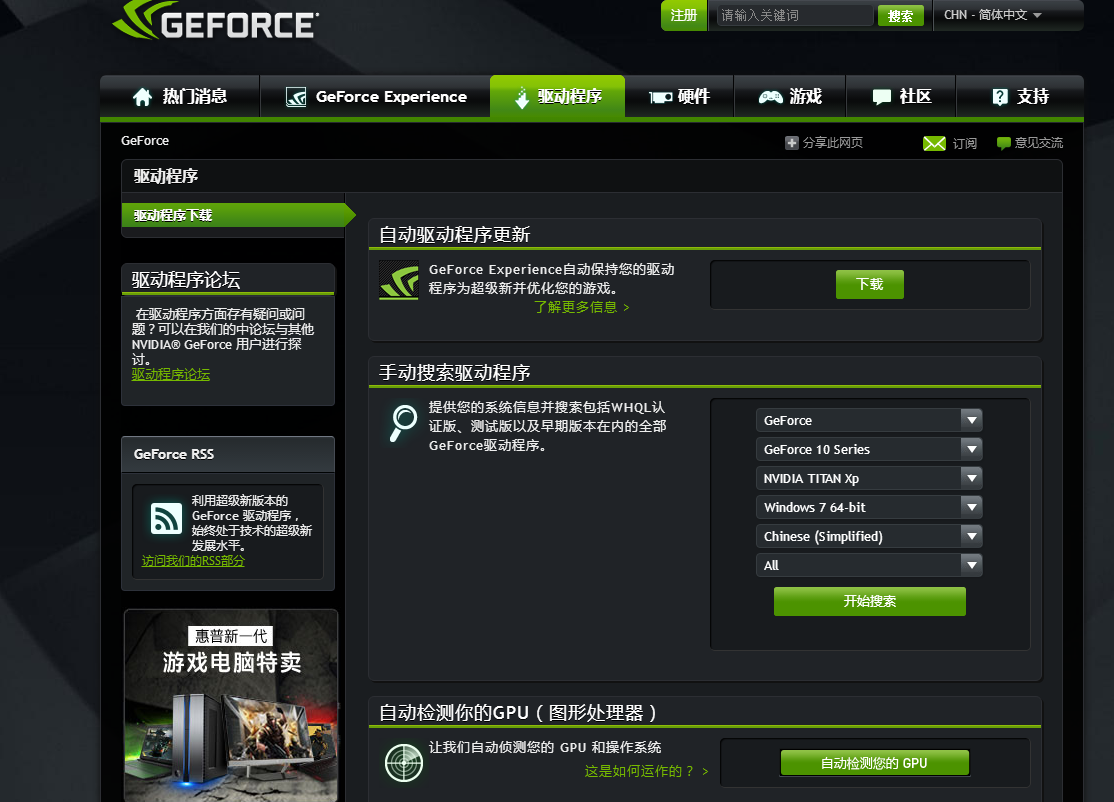Click the 分享此网页 link

(833, 143)
